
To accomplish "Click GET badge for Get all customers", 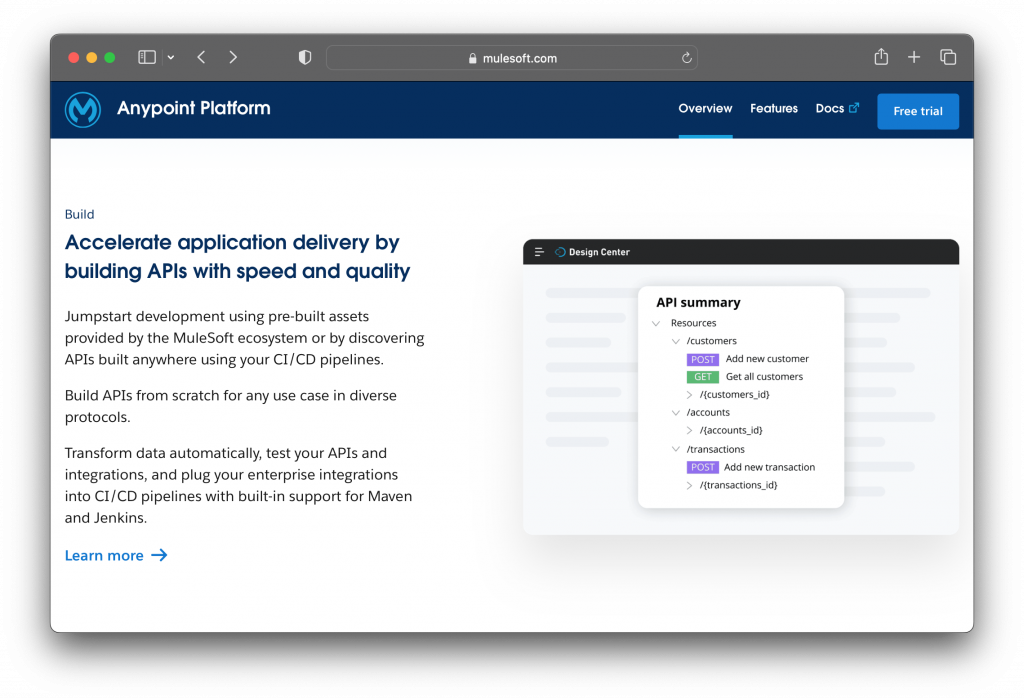I will point(703,377).
